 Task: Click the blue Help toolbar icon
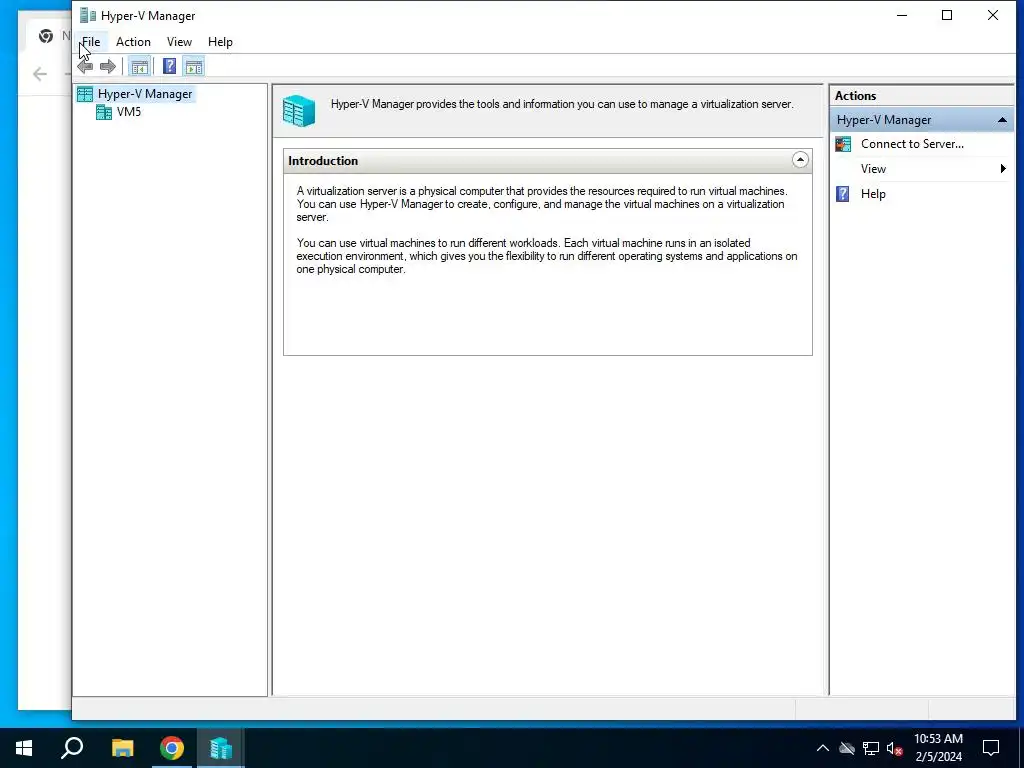pyautogui.click(x=169, y=66)
